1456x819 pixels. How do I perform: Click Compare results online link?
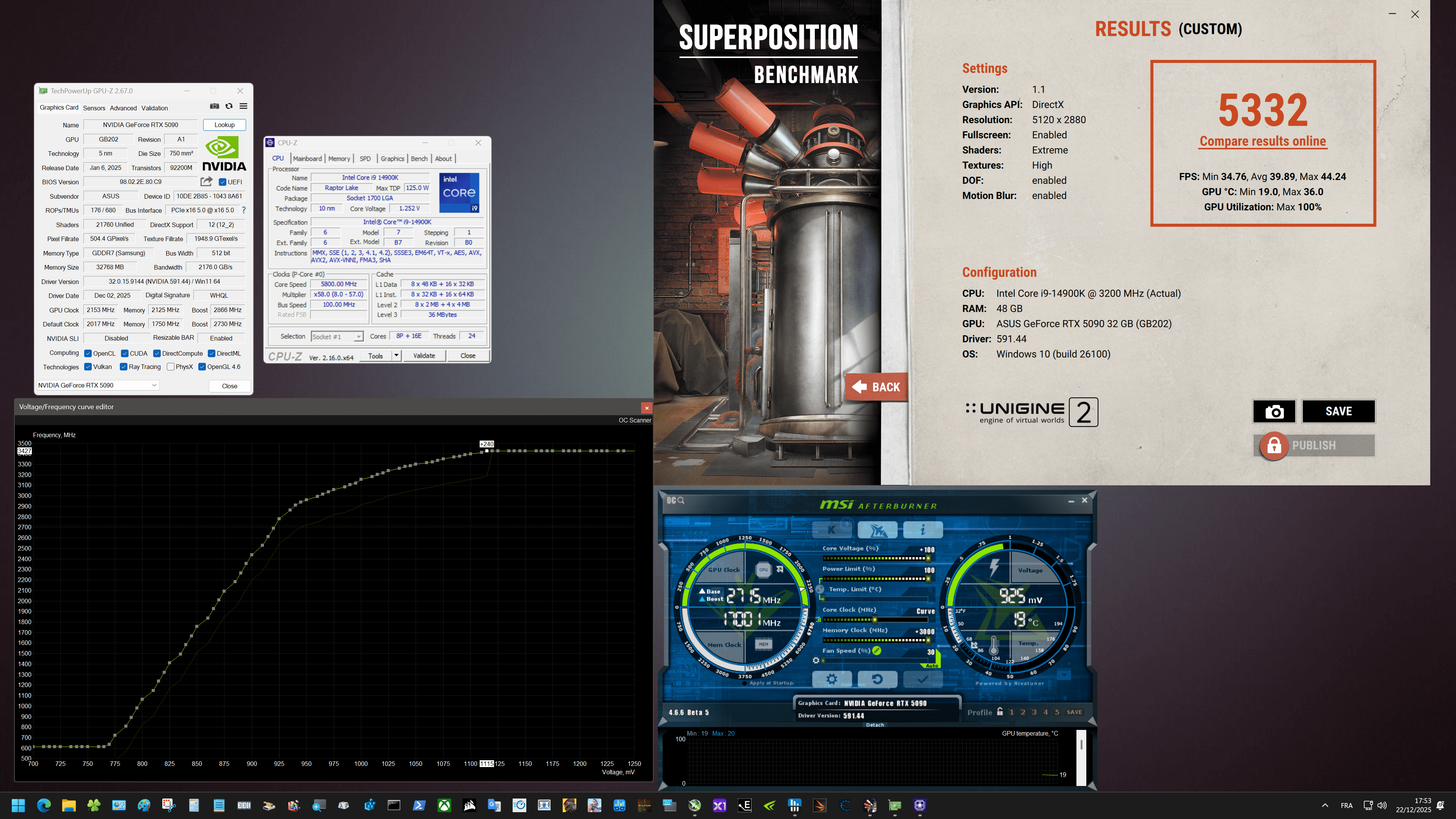coord(1263,141)
